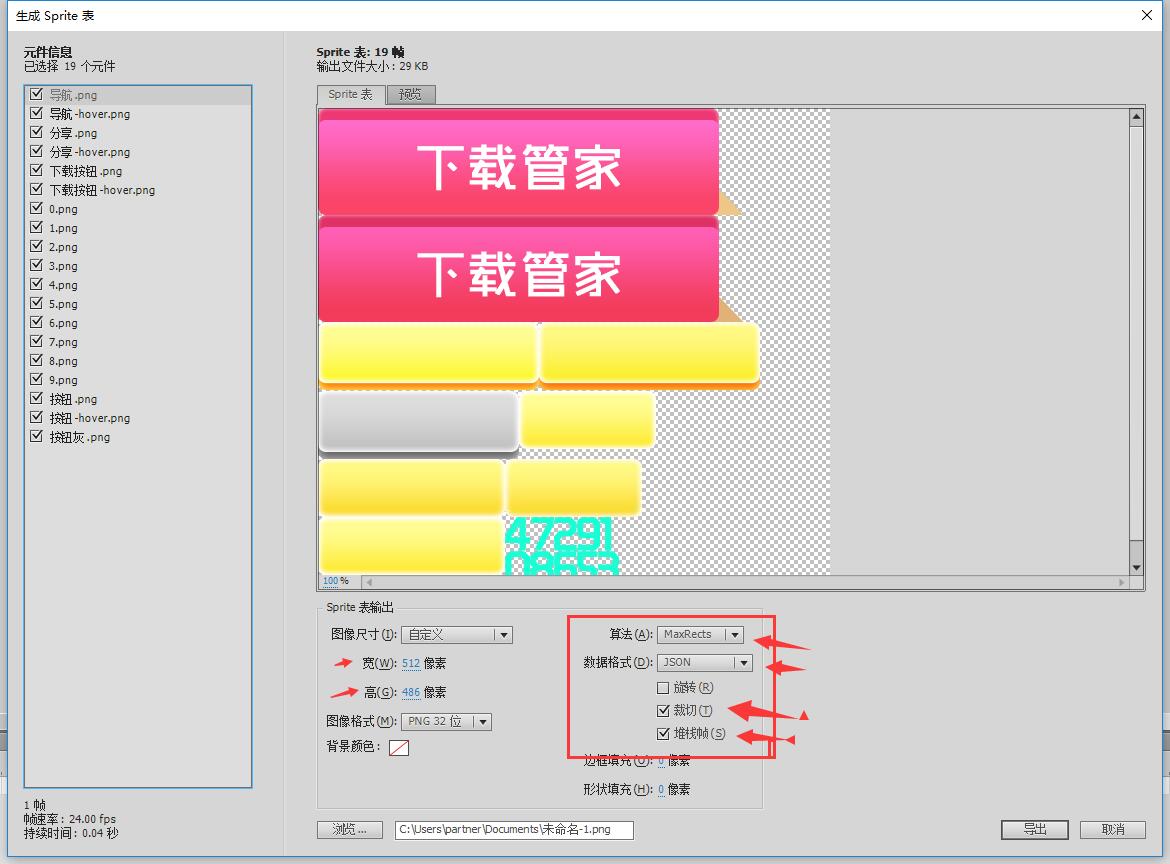Toggle the 下载按钮.png checkbox

point(36,170)
